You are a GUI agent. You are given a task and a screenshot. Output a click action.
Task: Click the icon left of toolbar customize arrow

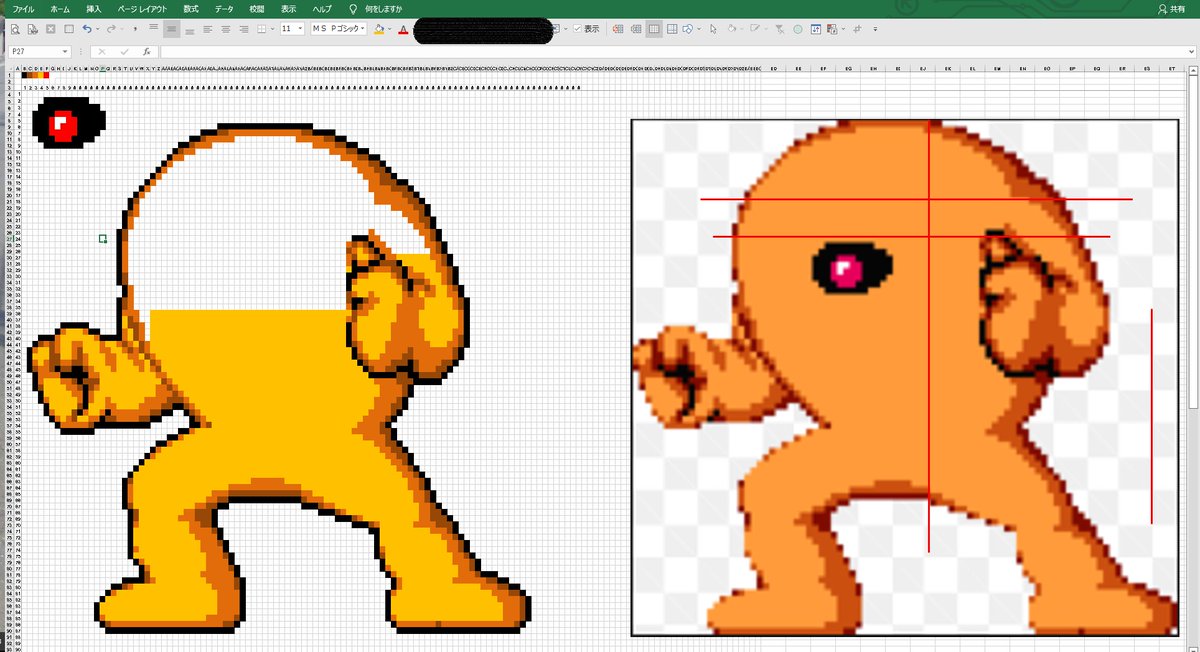(x=857, y=29)
